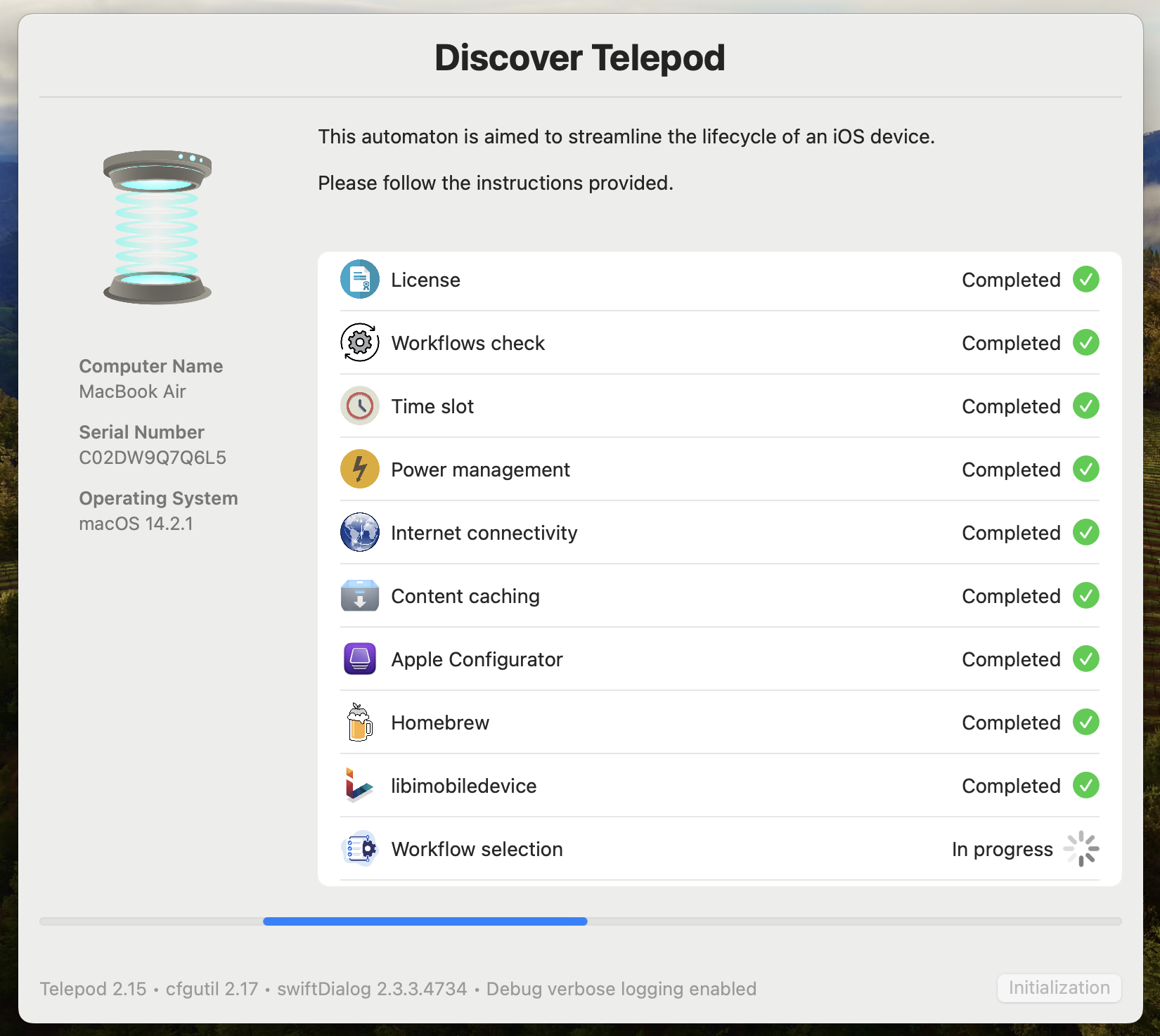Click the Content caching download icon
Screen dimensions: 1160x1036
pos(360,596)
